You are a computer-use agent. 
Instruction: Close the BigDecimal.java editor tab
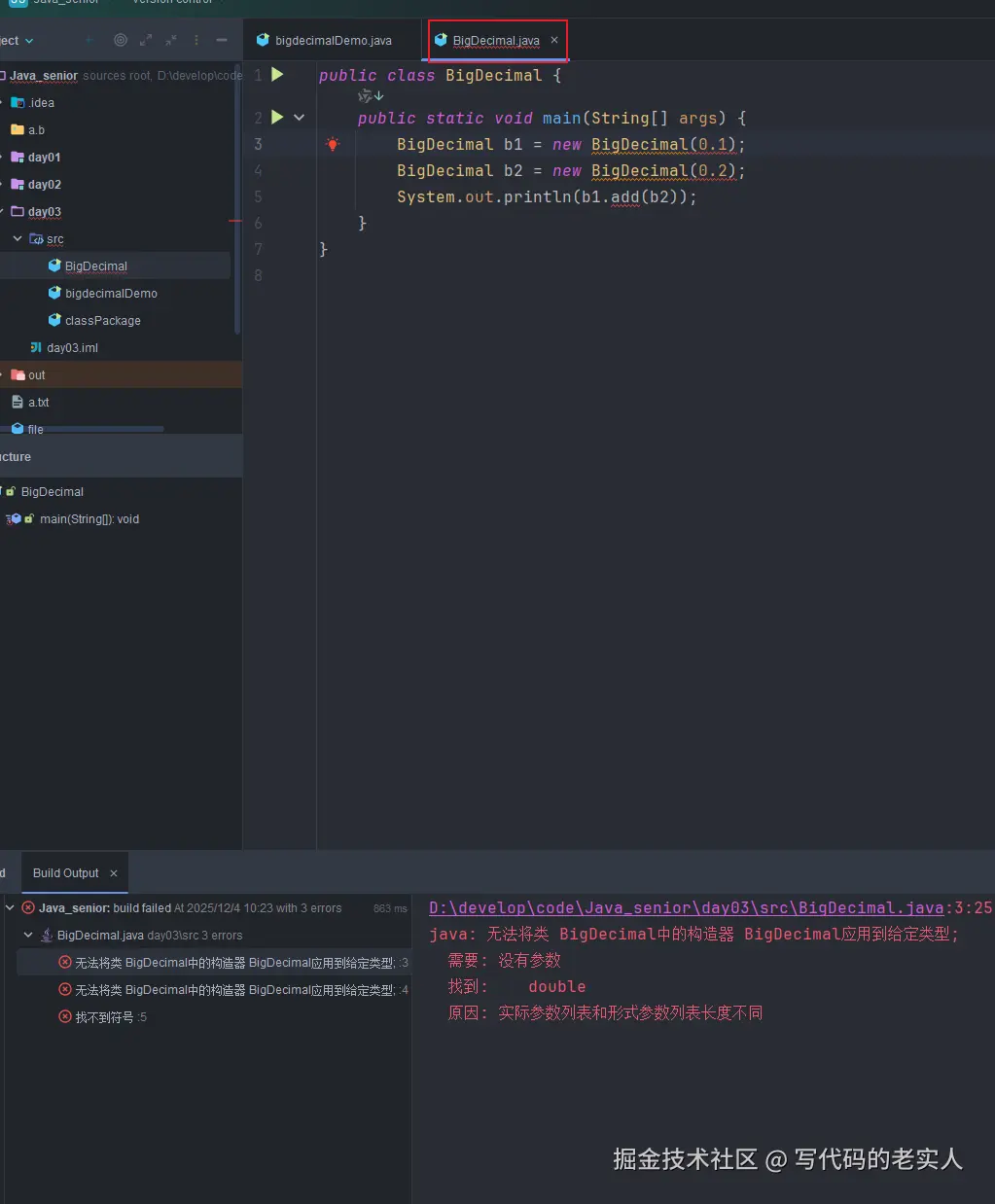pos(554,40)
